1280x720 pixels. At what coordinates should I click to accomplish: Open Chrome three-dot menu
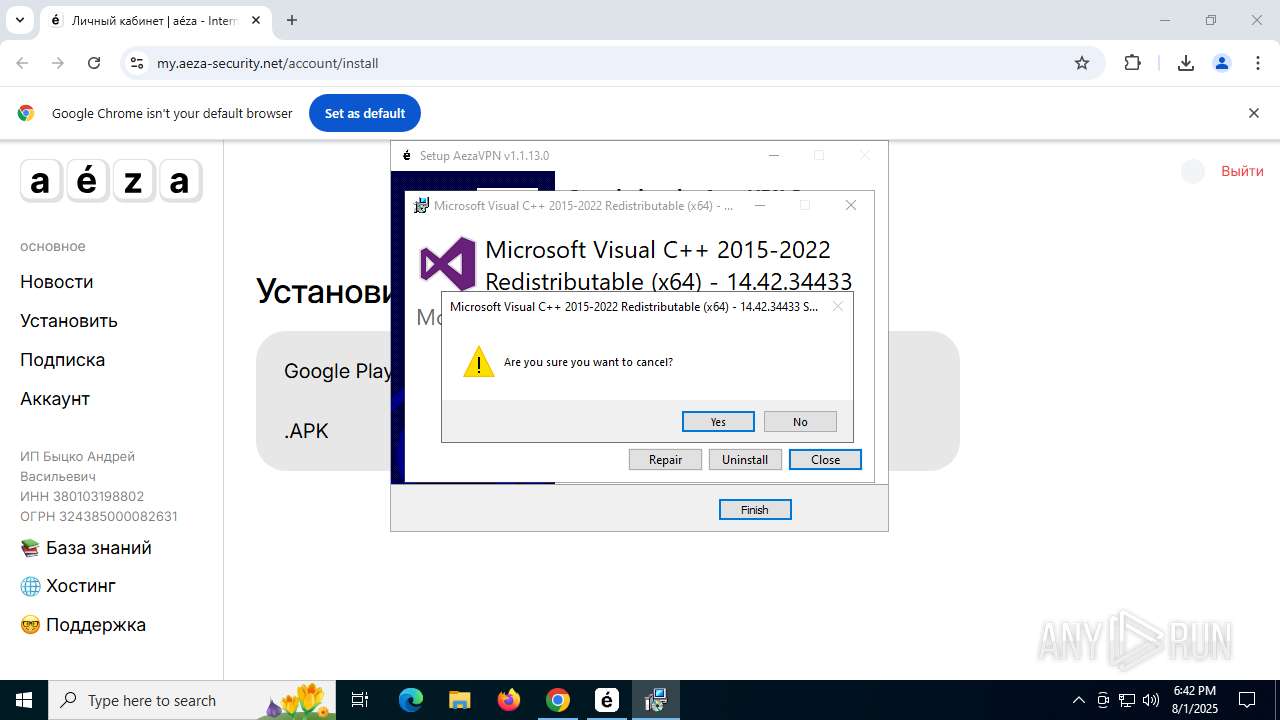(x=1258, y=63)
